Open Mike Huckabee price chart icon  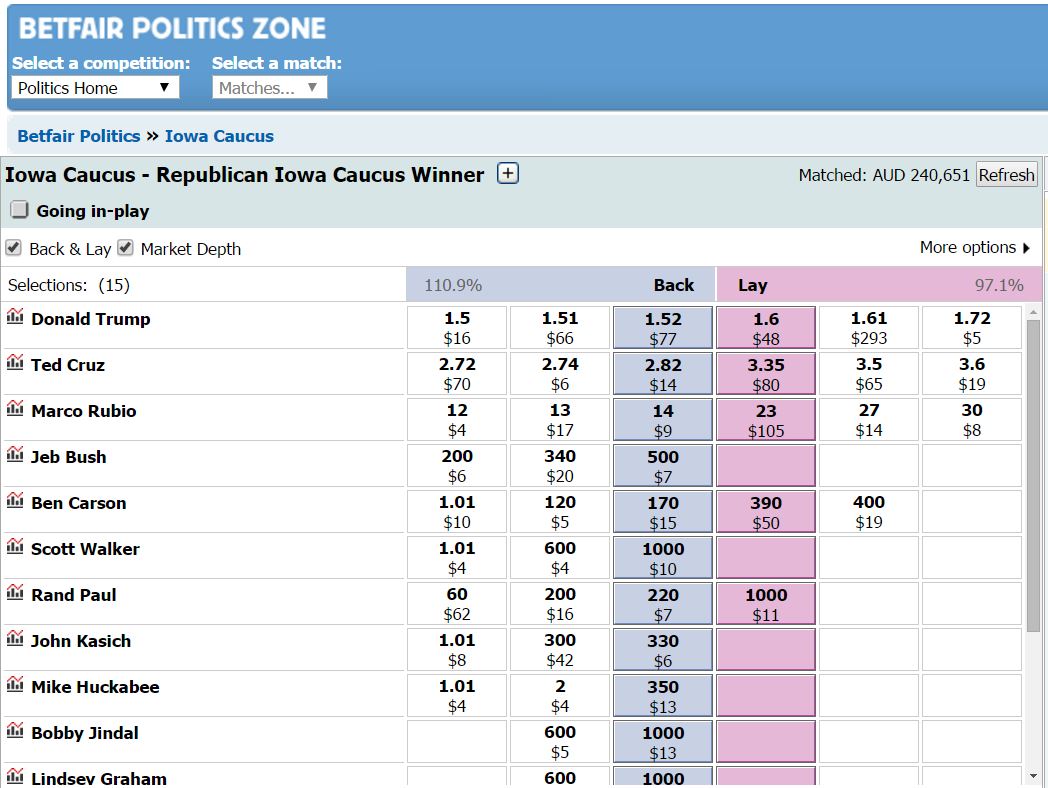click(15, 684)
